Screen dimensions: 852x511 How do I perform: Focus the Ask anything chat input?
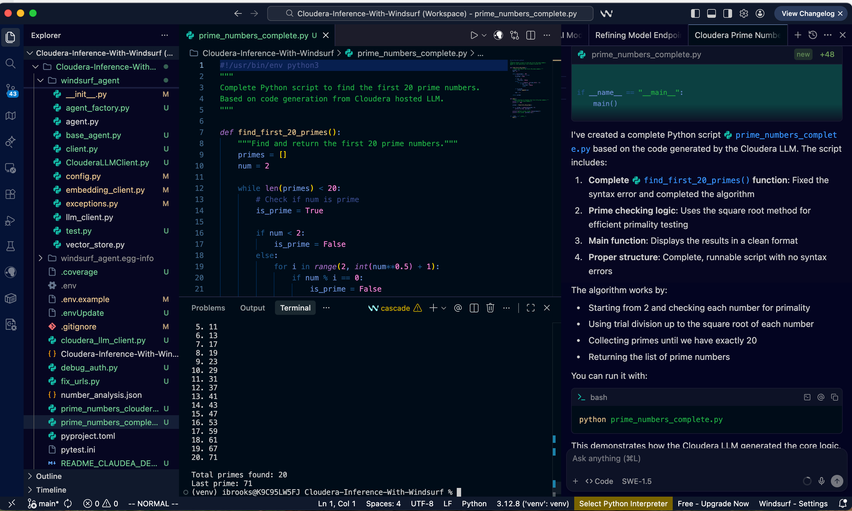pyautogui.click(x=706, y=459)
